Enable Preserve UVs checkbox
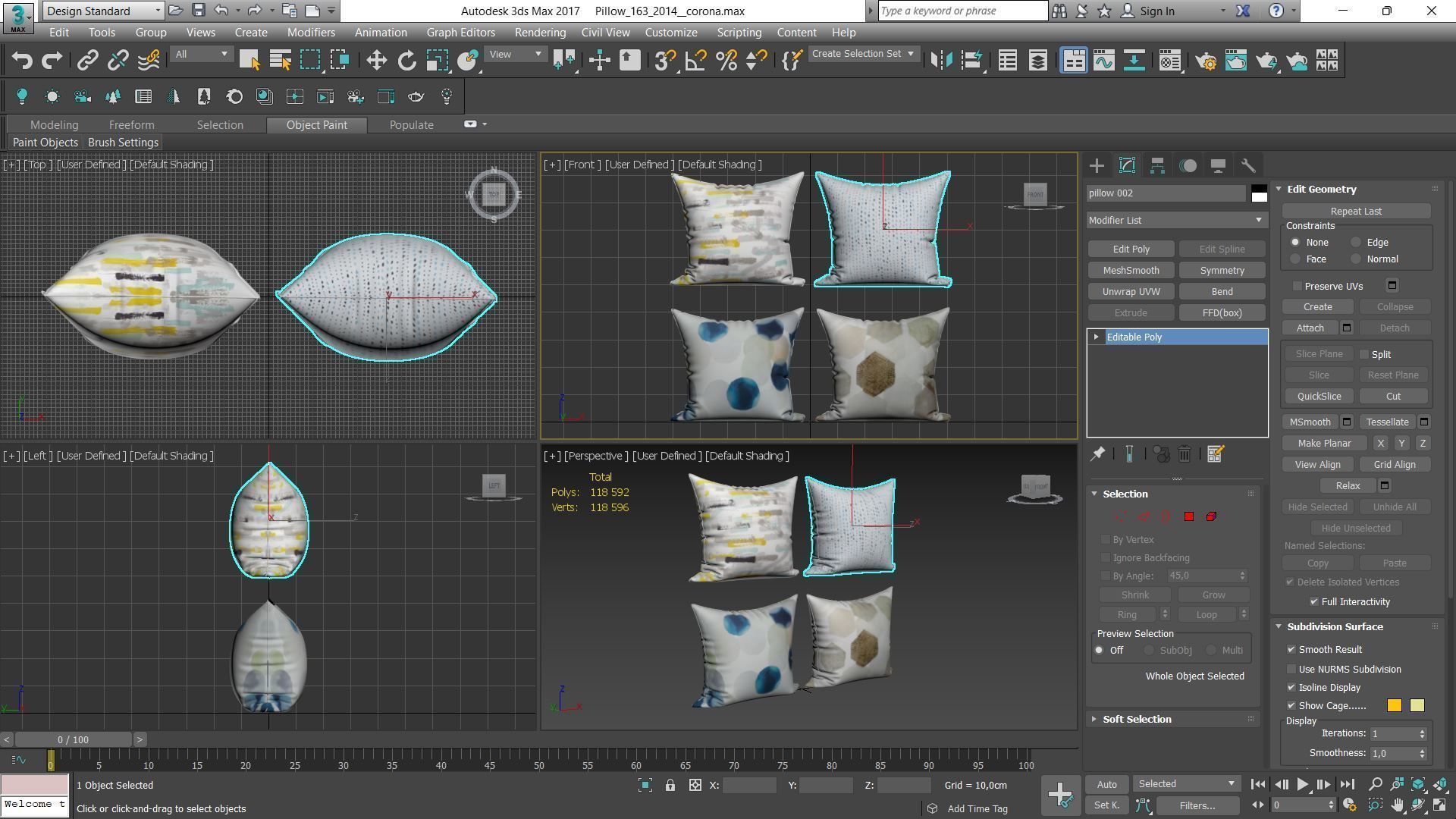The image size is (1456, 819). point(1298,287)
